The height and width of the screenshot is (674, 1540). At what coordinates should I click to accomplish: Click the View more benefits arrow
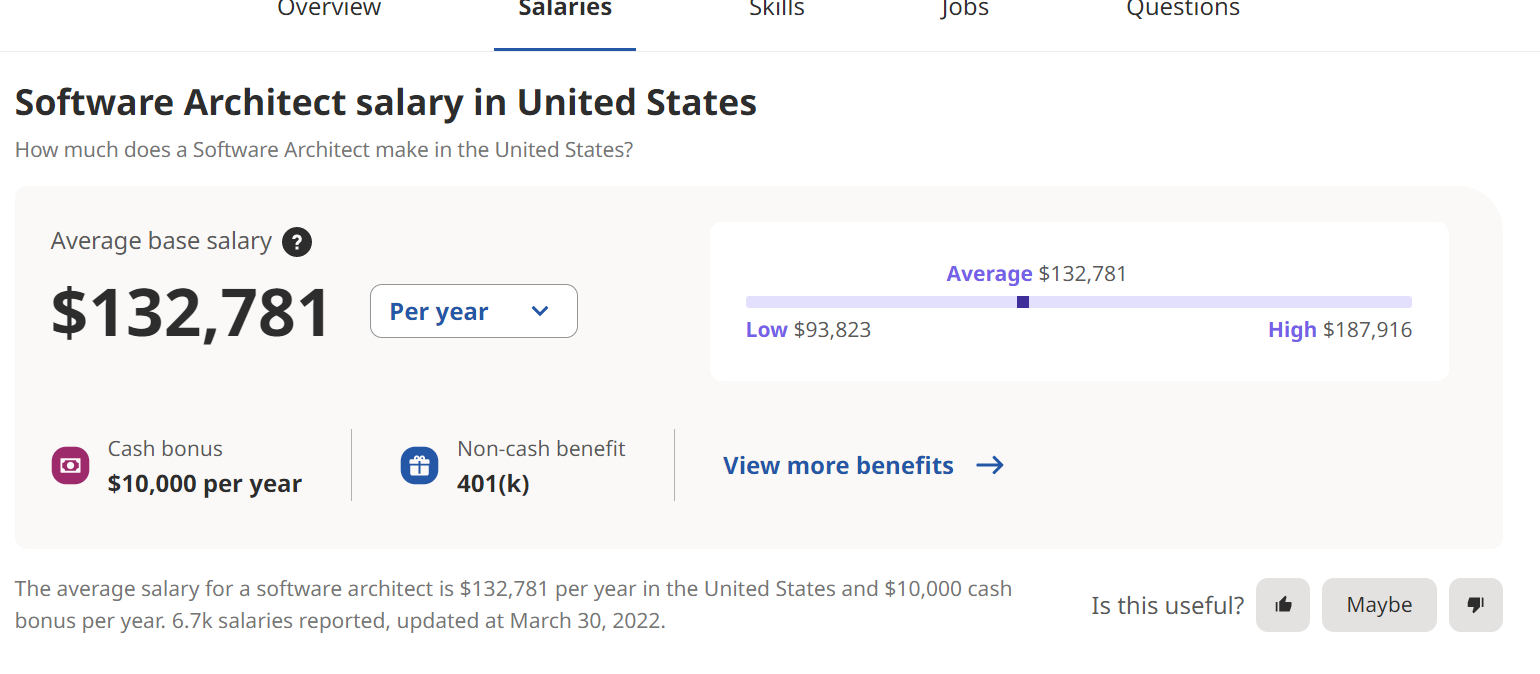(x=990, y=465)
